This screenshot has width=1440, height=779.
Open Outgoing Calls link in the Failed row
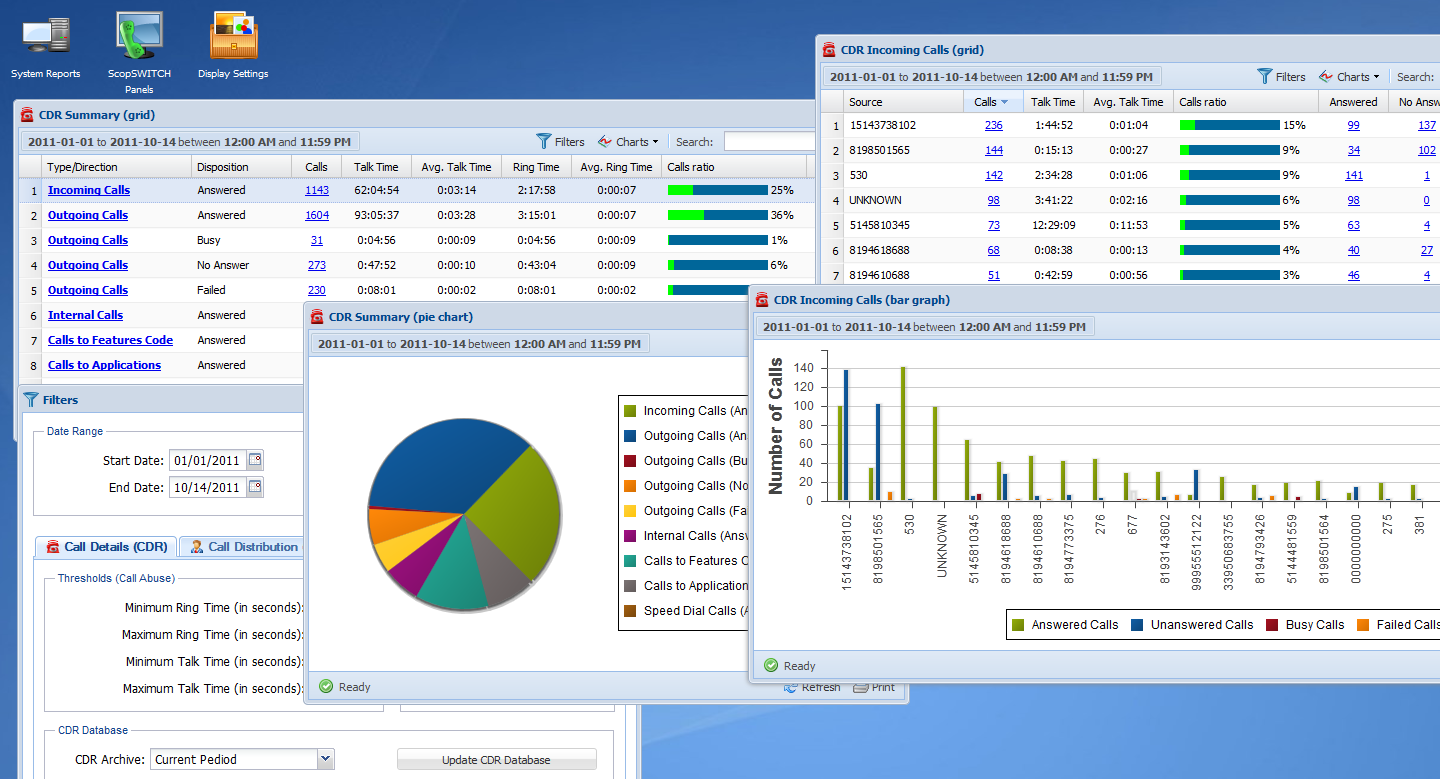click(88, 290)
